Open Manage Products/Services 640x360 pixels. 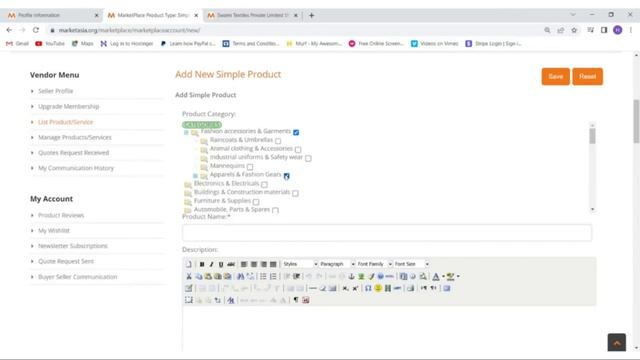coord(75,138)
